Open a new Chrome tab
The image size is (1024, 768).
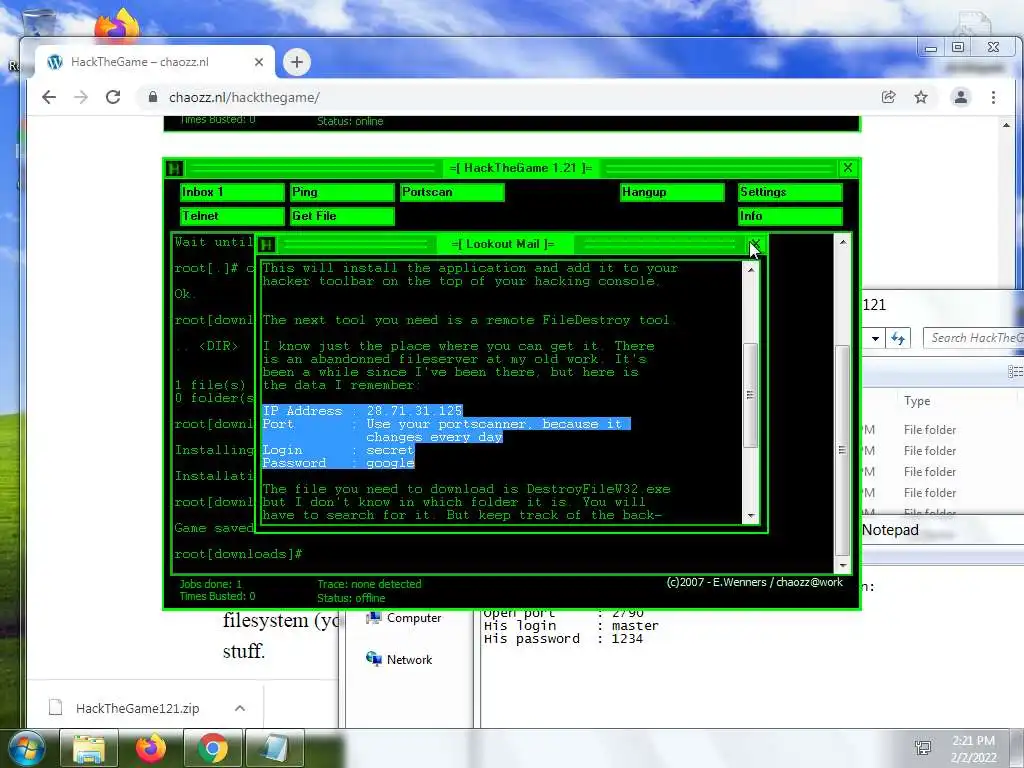click(297, 62)
